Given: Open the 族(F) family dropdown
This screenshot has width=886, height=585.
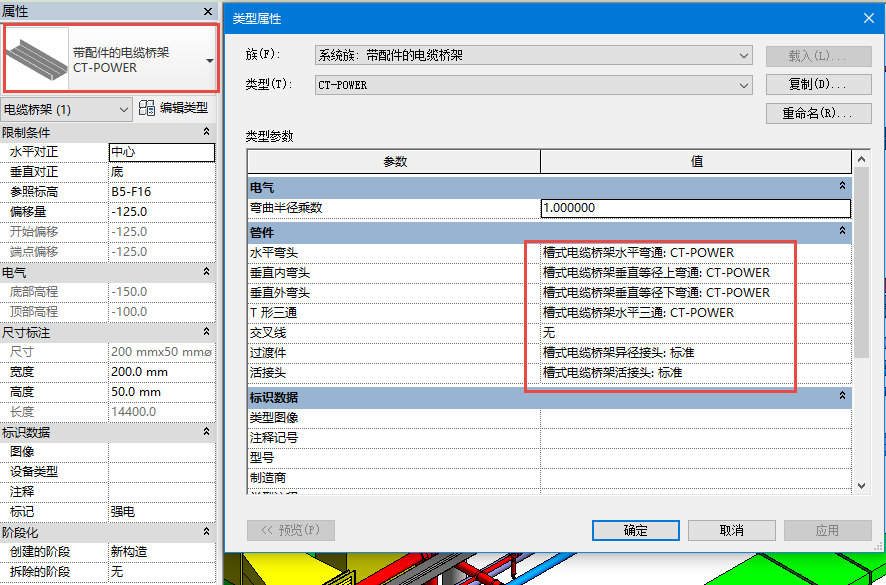Looking at the screenshot, I should 533,56.
